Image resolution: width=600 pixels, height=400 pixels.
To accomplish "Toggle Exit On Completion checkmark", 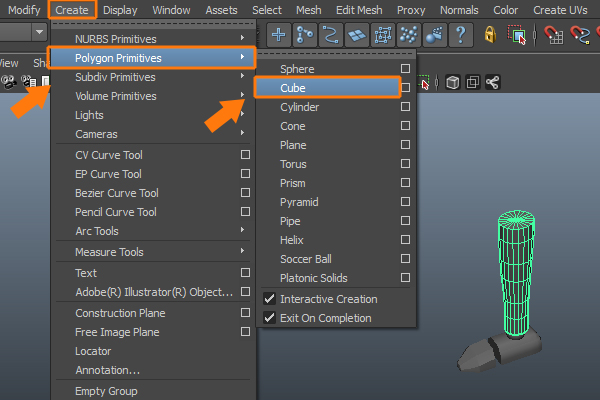I will [x=269, y=318].
